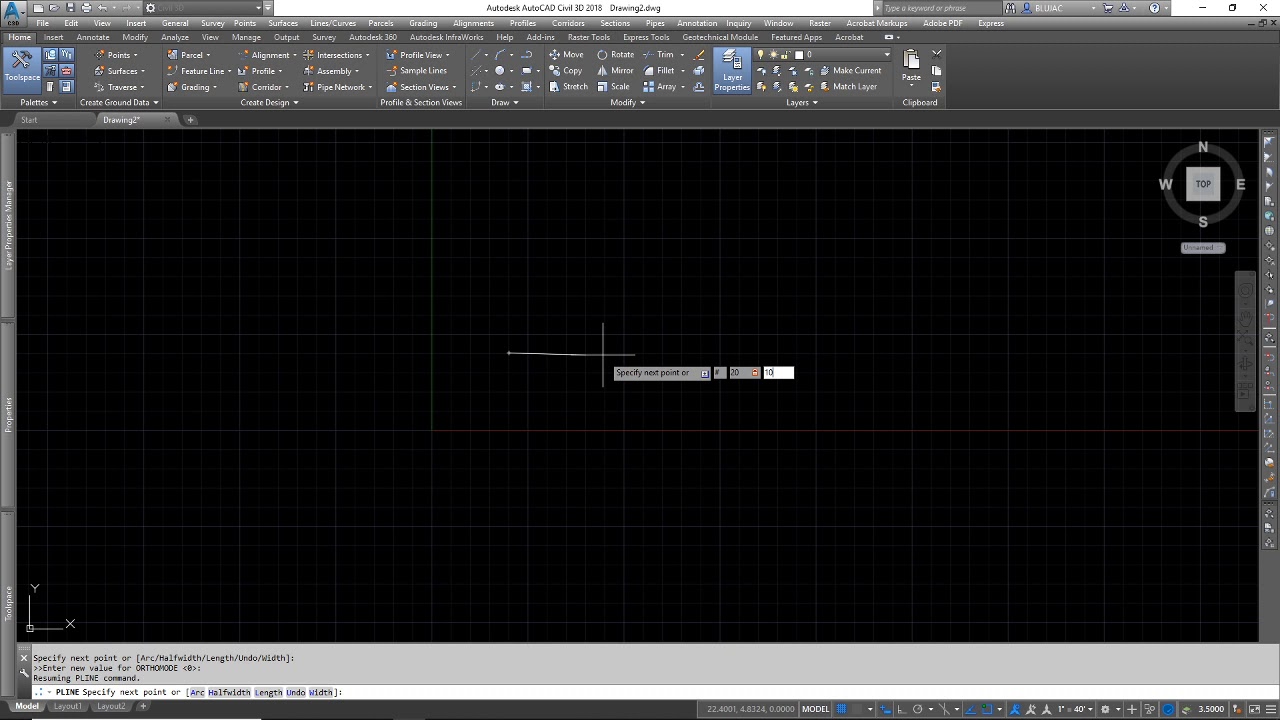
Task: Click the Trim tool
Action: [x=658, y=55]
